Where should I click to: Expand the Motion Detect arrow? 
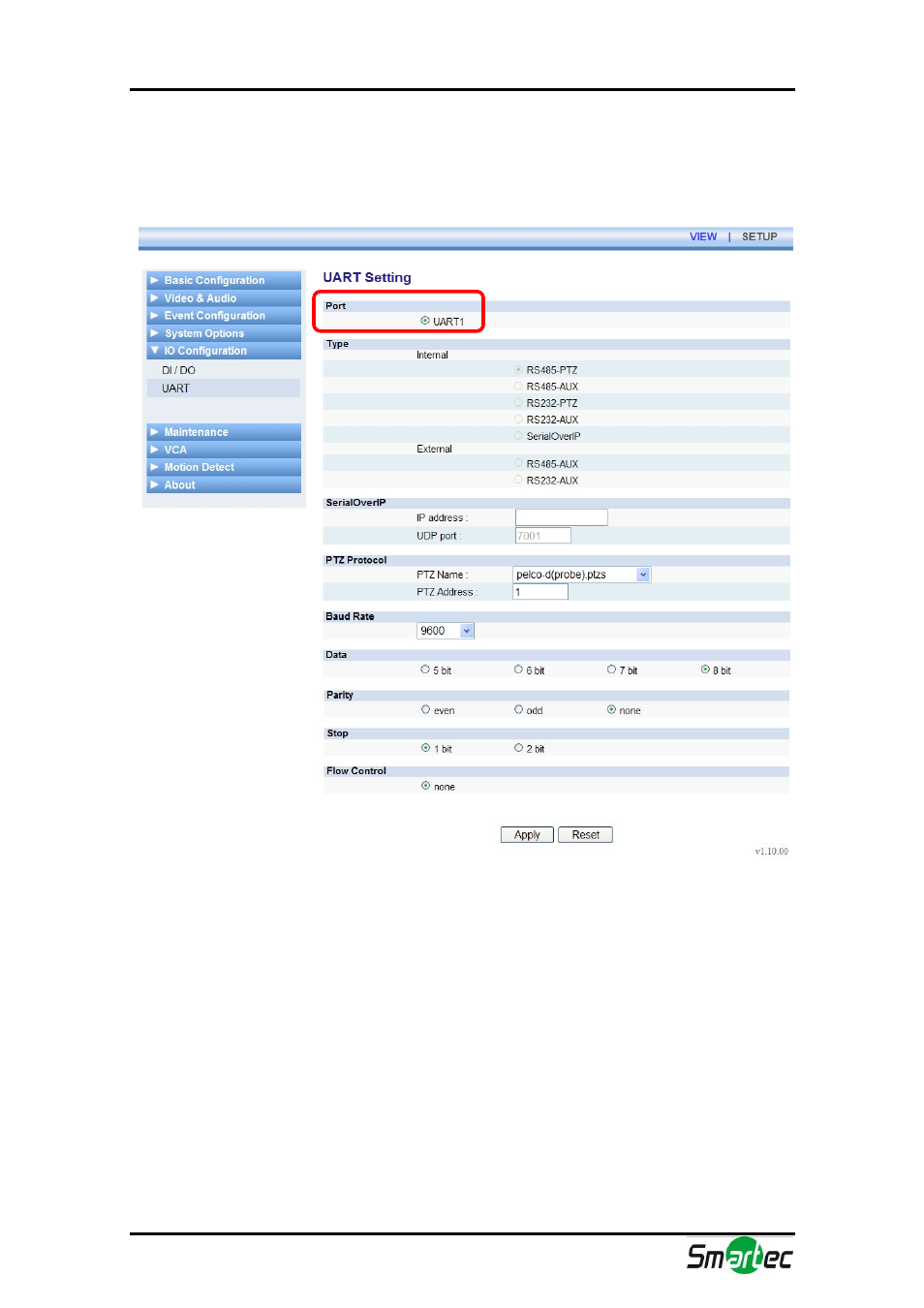[154, 466]
